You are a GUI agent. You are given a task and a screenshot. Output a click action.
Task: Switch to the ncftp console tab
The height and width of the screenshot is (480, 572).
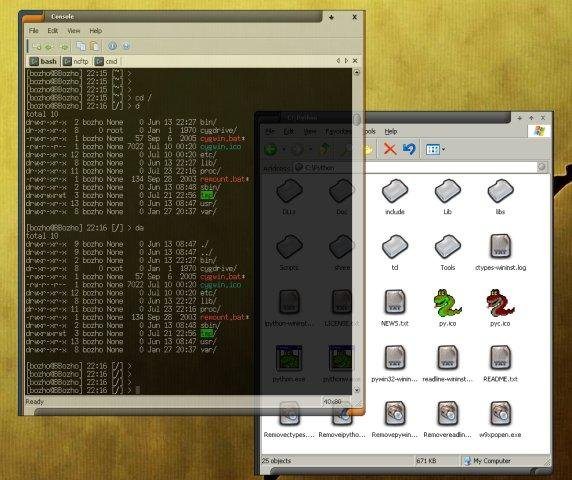tap(76, 61)
